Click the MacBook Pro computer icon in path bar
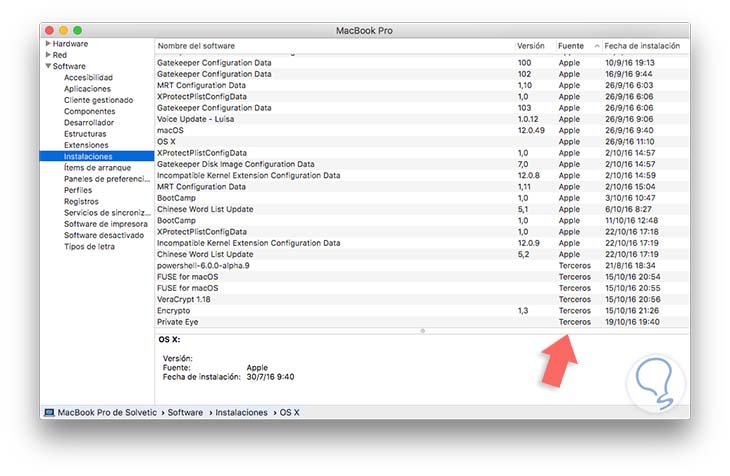This screenshot has width=730, height=476. 49,412
